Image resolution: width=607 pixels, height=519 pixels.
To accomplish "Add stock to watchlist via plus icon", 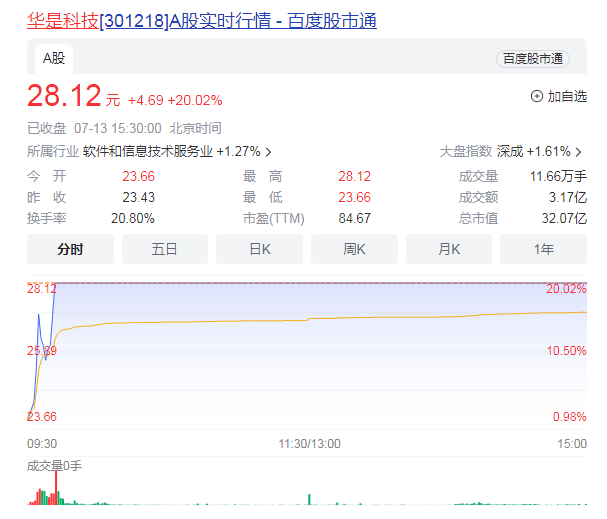I will (536, 97).
